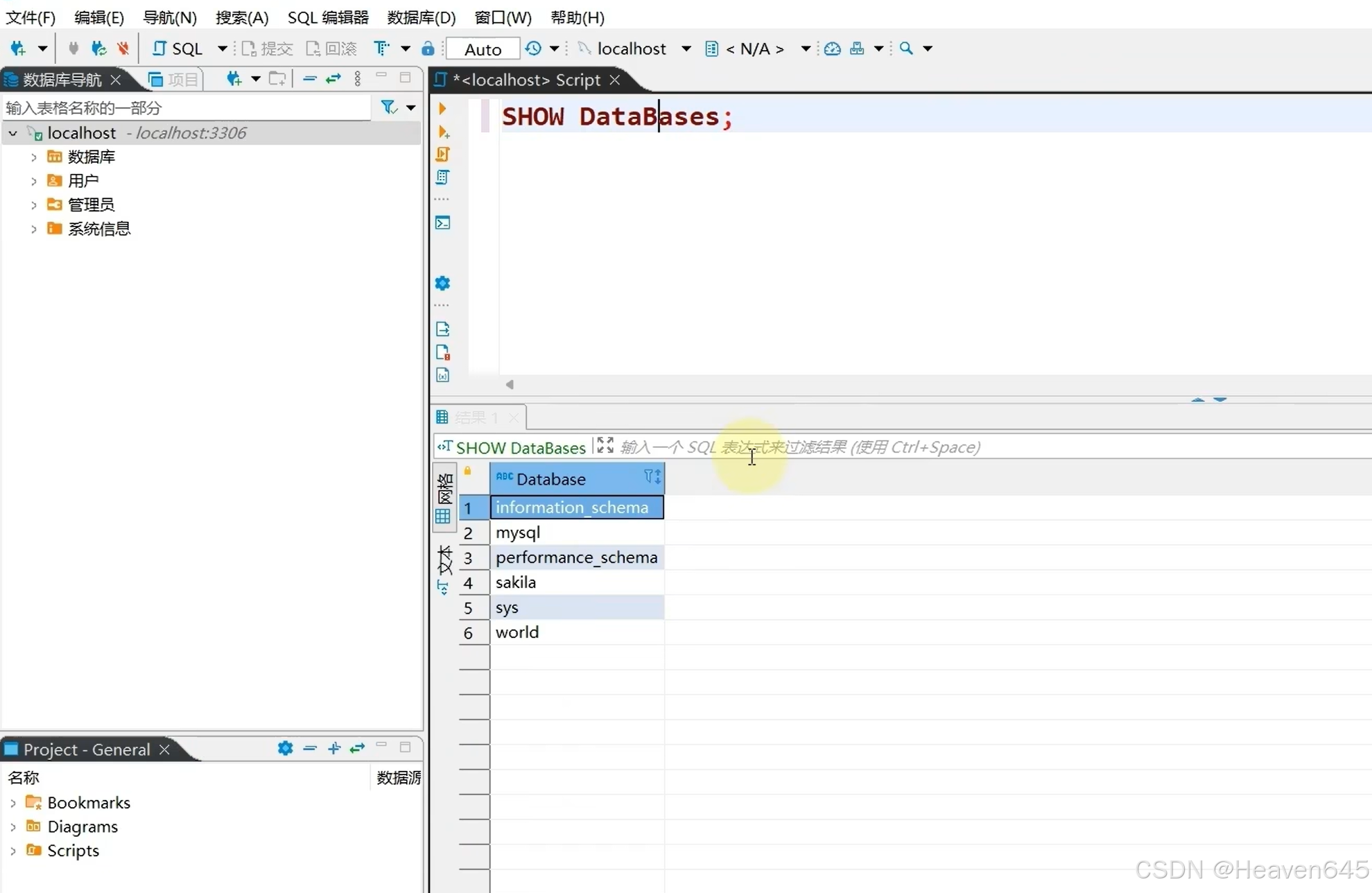Collapse the localhost connection node
The image size is (1372, 893).
click(x=13, y=133)
